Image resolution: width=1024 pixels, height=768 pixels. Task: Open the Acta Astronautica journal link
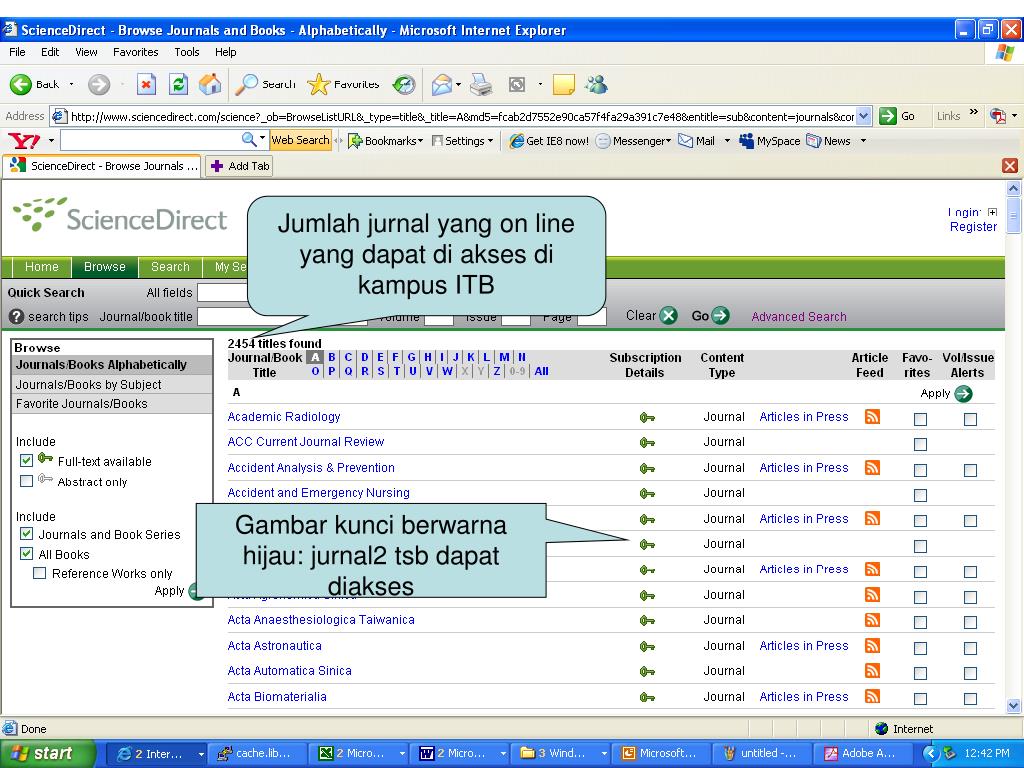pyautogui.click(x=274, y=646)
